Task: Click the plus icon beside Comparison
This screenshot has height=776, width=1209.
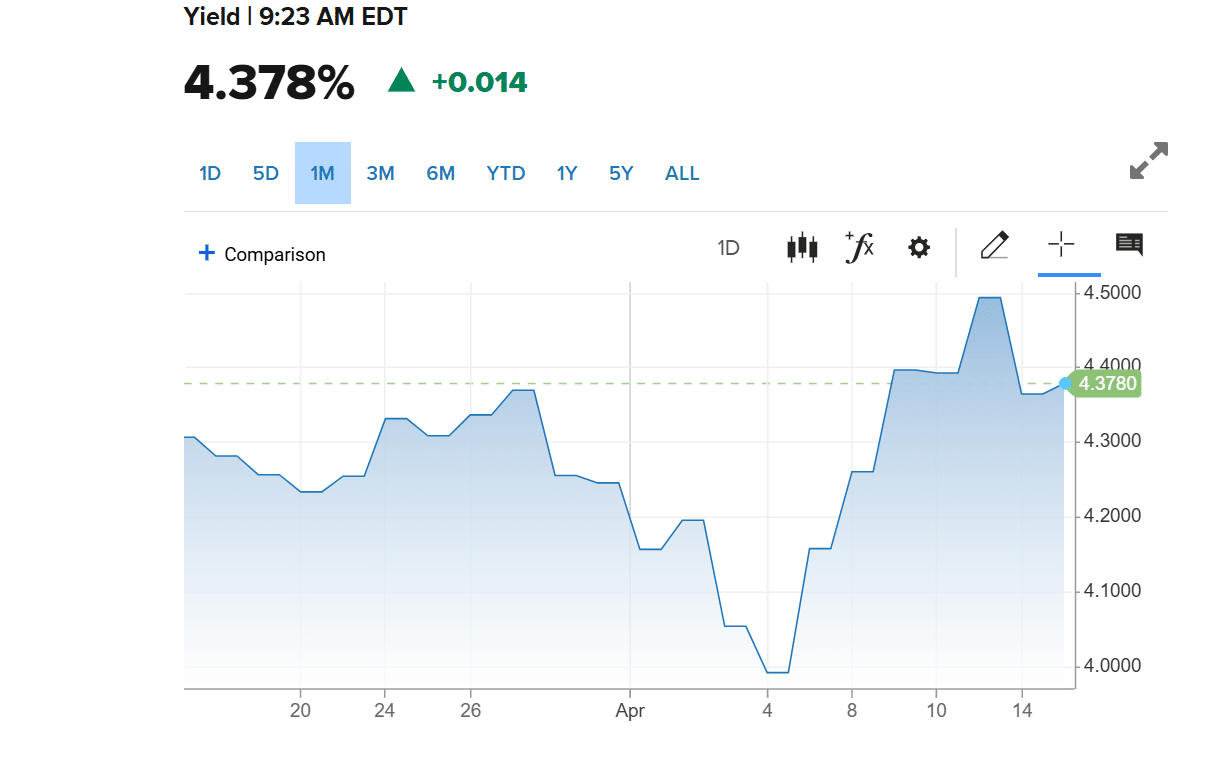Action: (207, 253)
